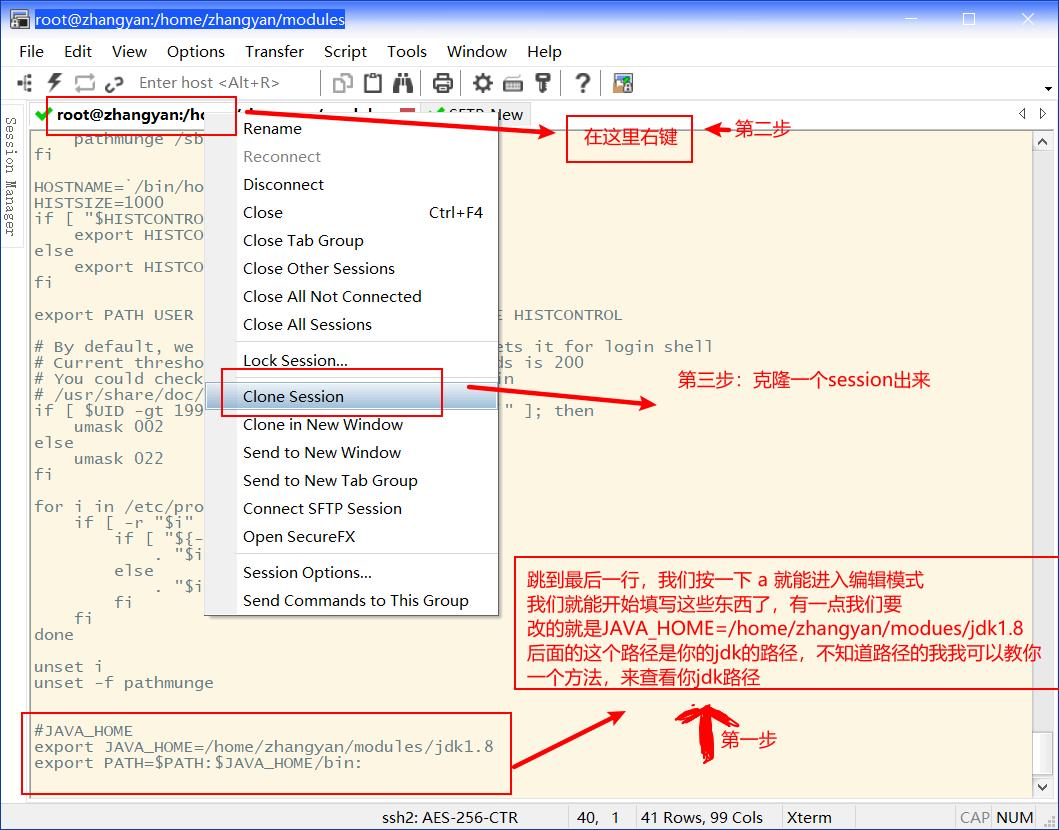Image resolution: width=1059 pixels, height=830 pixels.
Task: Click the Paste clipboard icon
Action: tap(372, 83)
